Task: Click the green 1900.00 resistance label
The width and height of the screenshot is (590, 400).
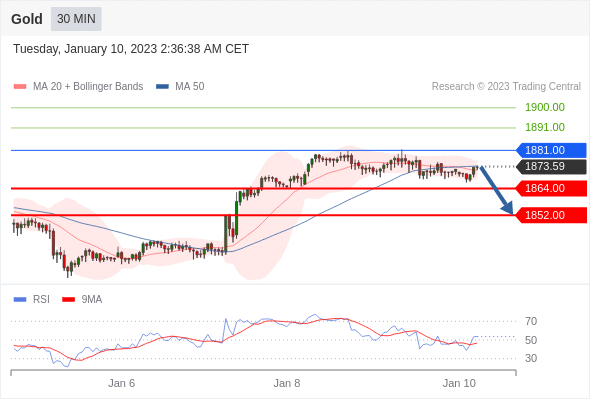Action: (545, 107)
